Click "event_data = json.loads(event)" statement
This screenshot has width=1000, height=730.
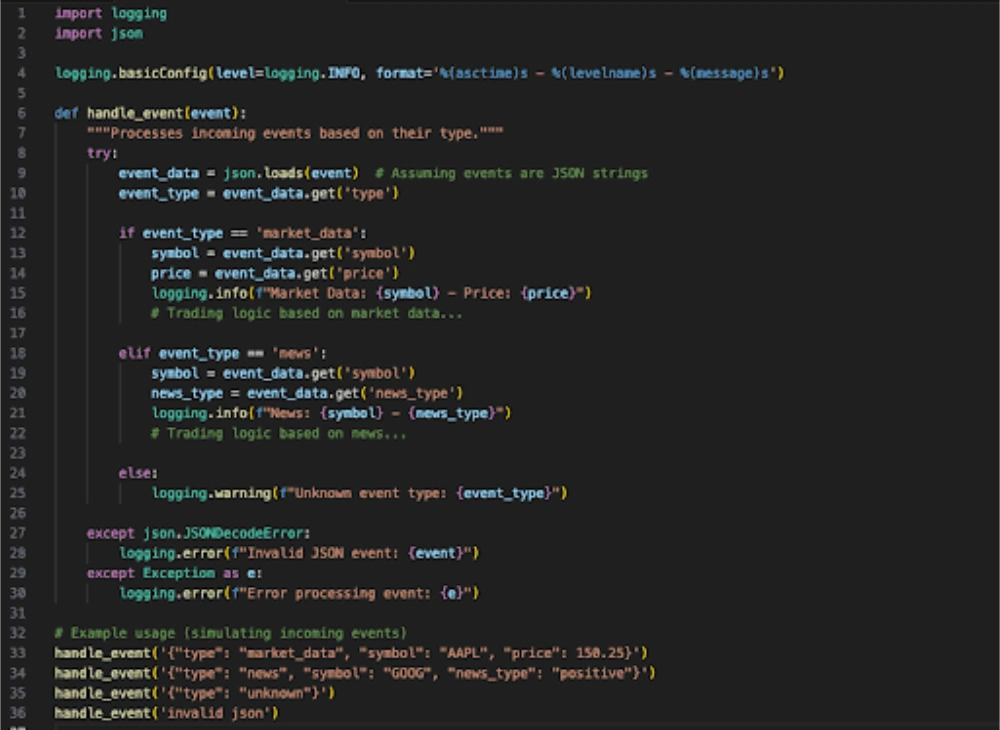(x=239, y=173)
